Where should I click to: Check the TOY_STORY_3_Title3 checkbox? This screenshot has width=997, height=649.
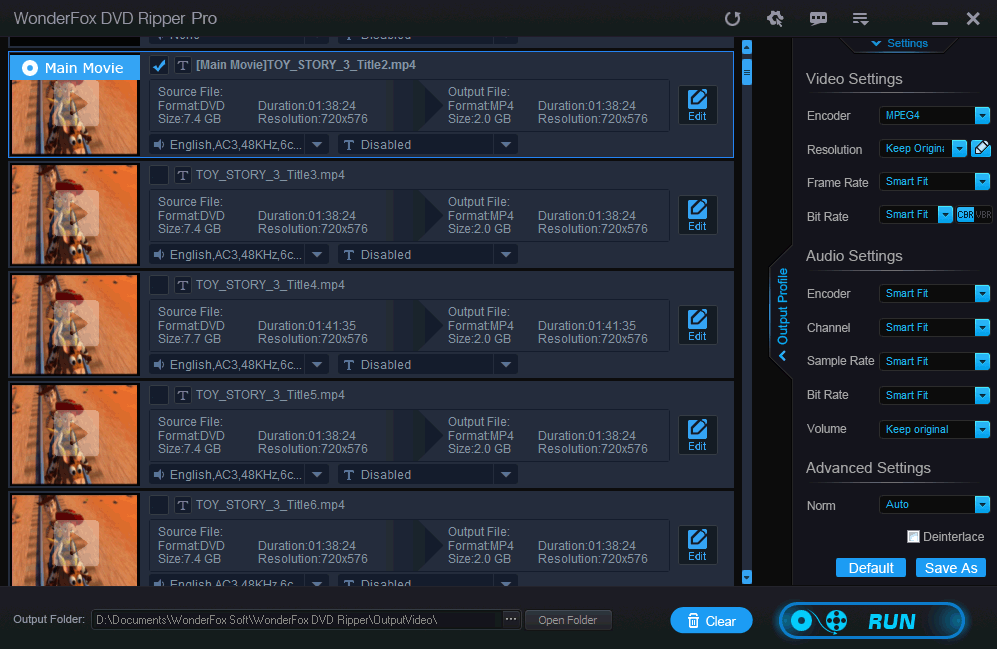(159, 175)
